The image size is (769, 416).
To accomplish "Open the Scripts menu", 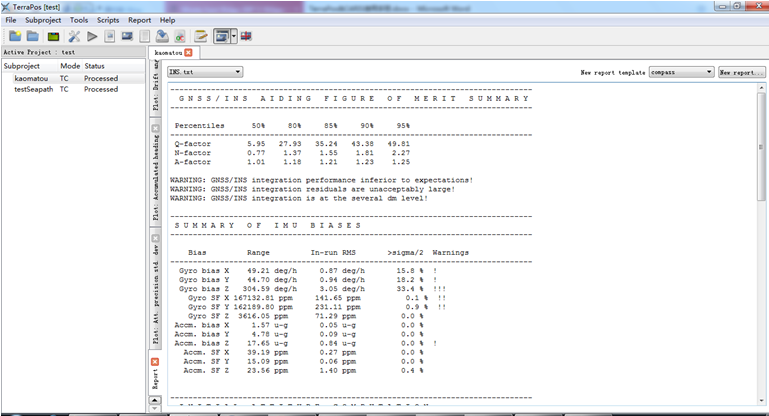I will [x=109, y=20].
